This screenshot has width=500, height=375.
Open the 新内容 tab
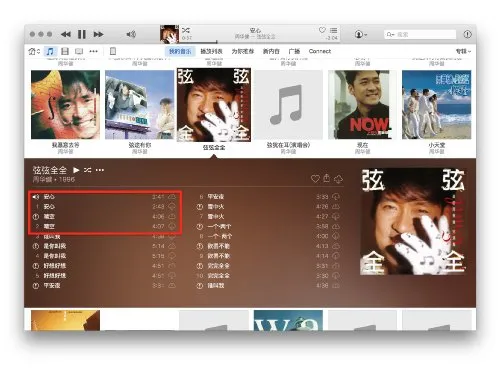click(271, 51)
